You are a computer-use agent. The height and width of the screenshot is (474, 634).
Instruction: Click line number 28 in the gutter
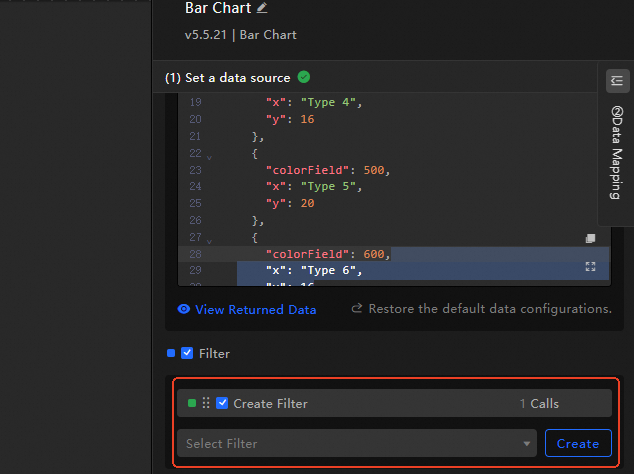coord(195,254)
